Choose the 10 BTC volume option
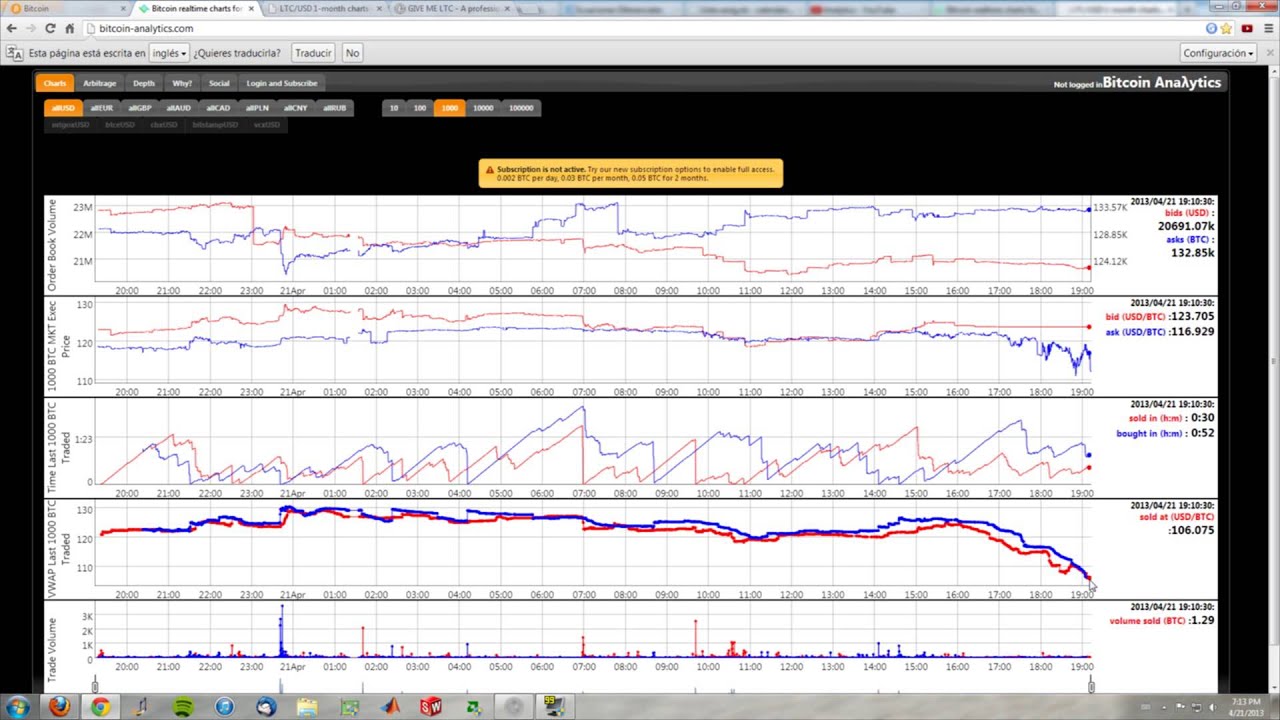Viewport: 1280px width, 720px height. tap(394, 108)
